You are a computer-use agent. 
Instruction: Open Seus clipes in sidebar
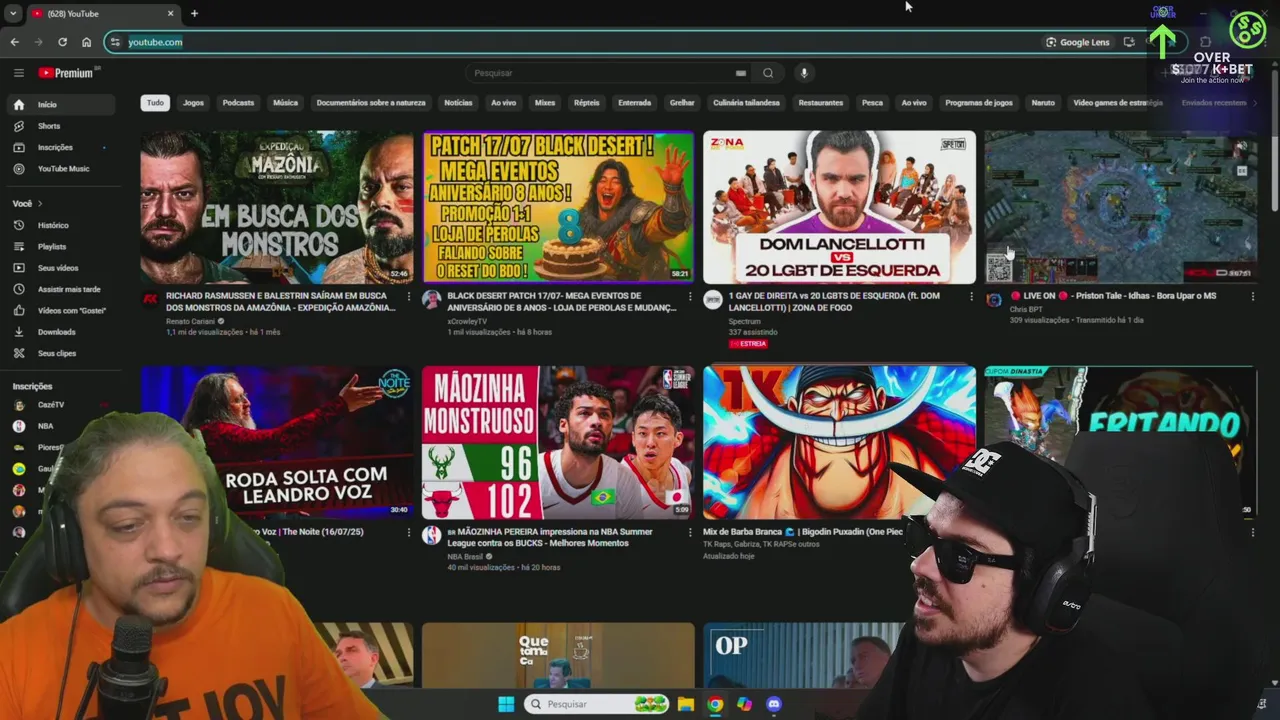(x=60, y=353)
